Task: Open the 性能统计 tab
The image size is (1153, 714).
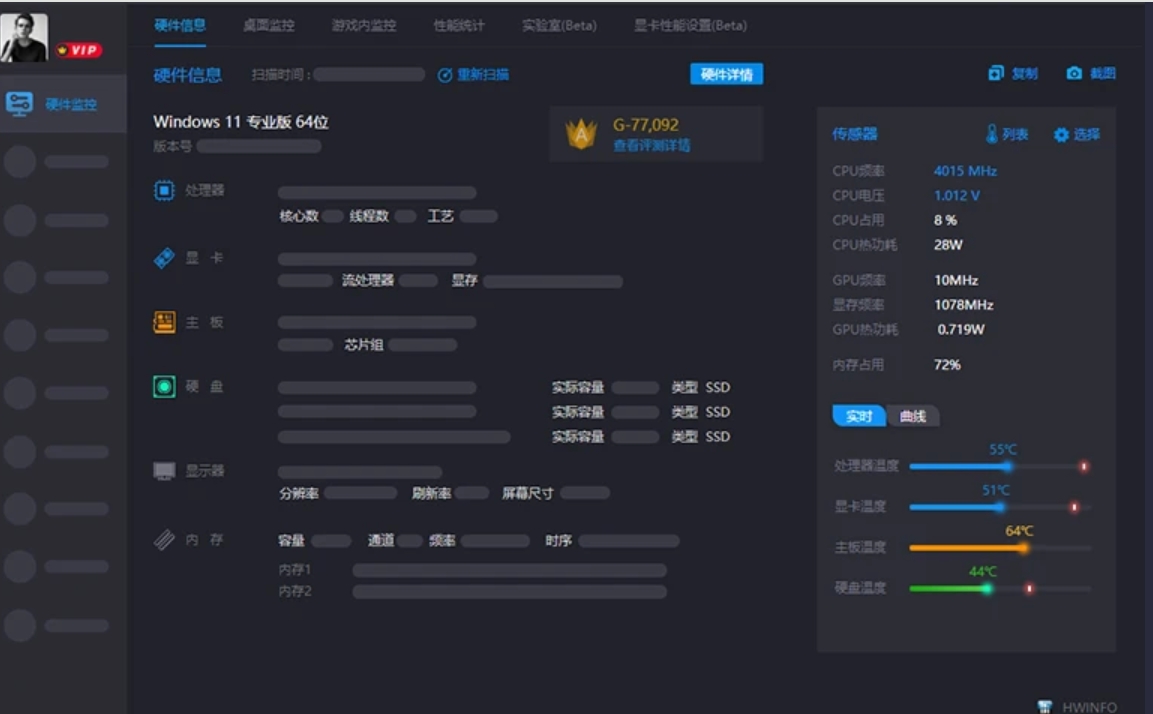Action: (459, 25)
